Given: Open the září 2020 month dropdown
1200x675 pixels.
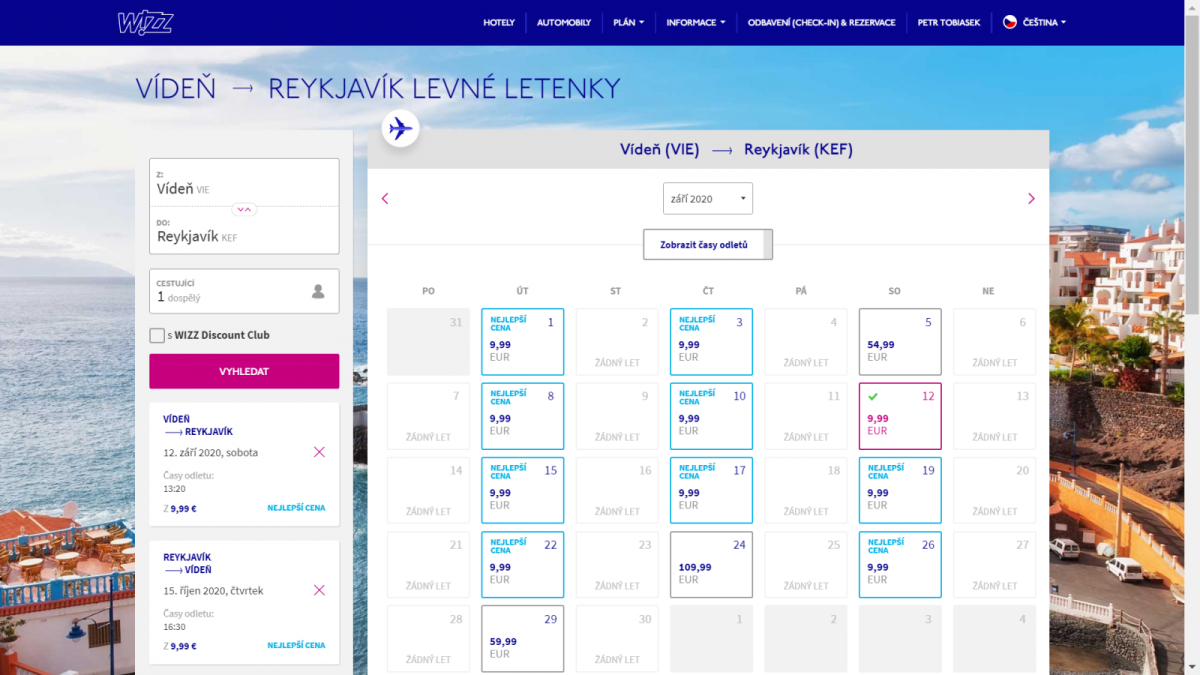Looking at the screenshot, I should 707,199.
